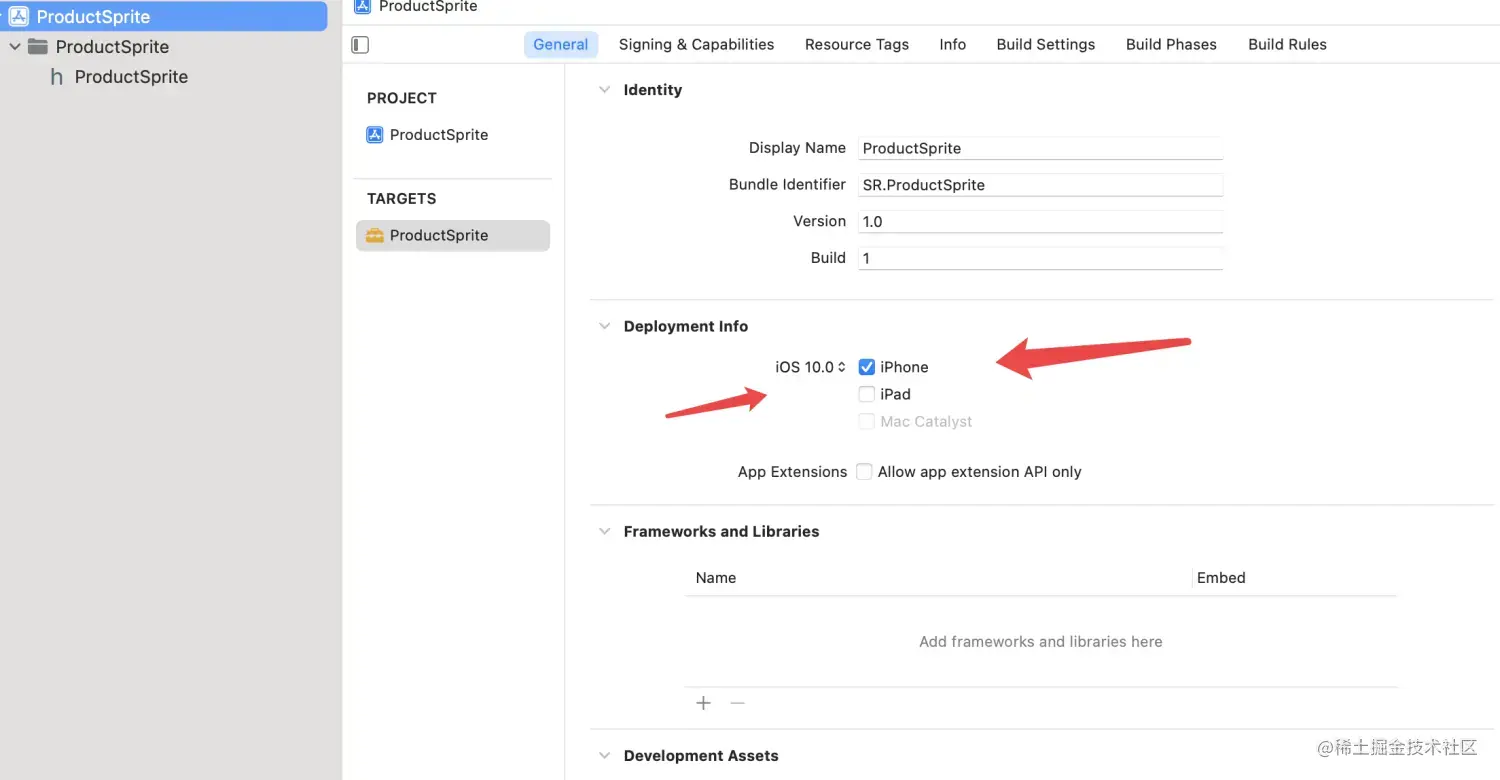Viewport: 1500px width, 780px height.
Task: Open the Signing & Capabilities tab
Action: 696,44
